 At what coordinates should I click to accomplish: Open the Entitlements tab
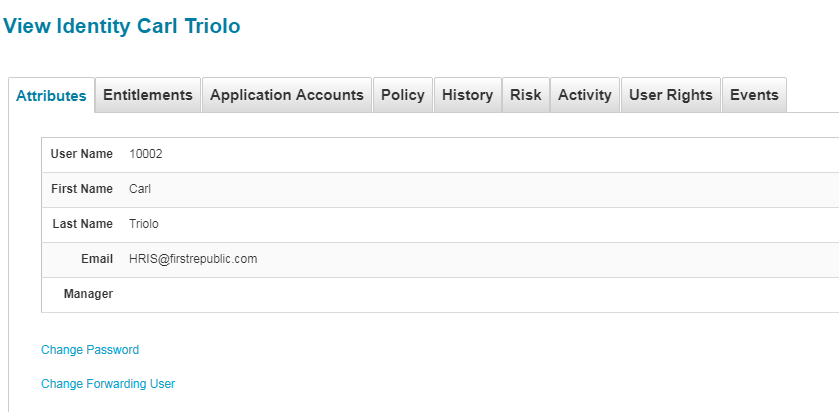pyautogui.click(x=148, y=95)
